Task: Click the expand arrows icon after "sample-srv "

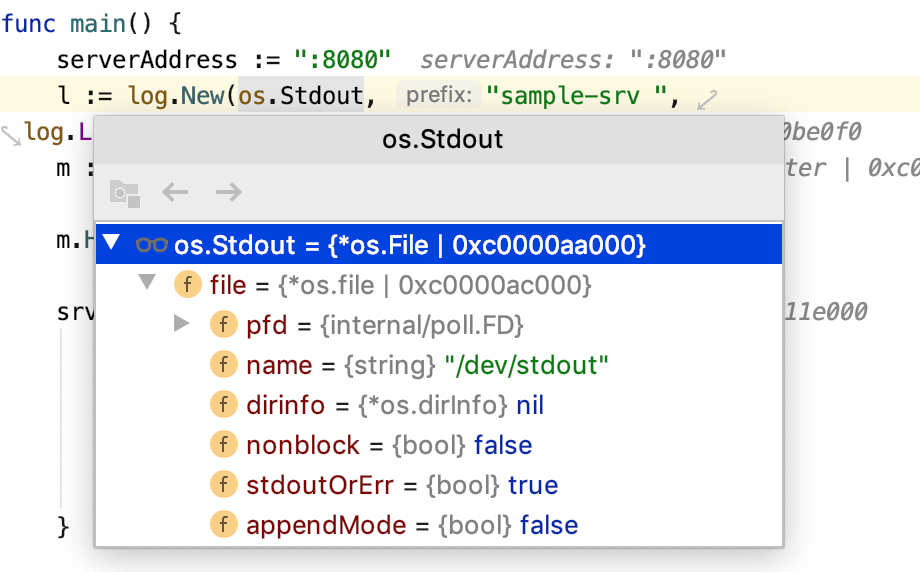Action: point(707,99)
